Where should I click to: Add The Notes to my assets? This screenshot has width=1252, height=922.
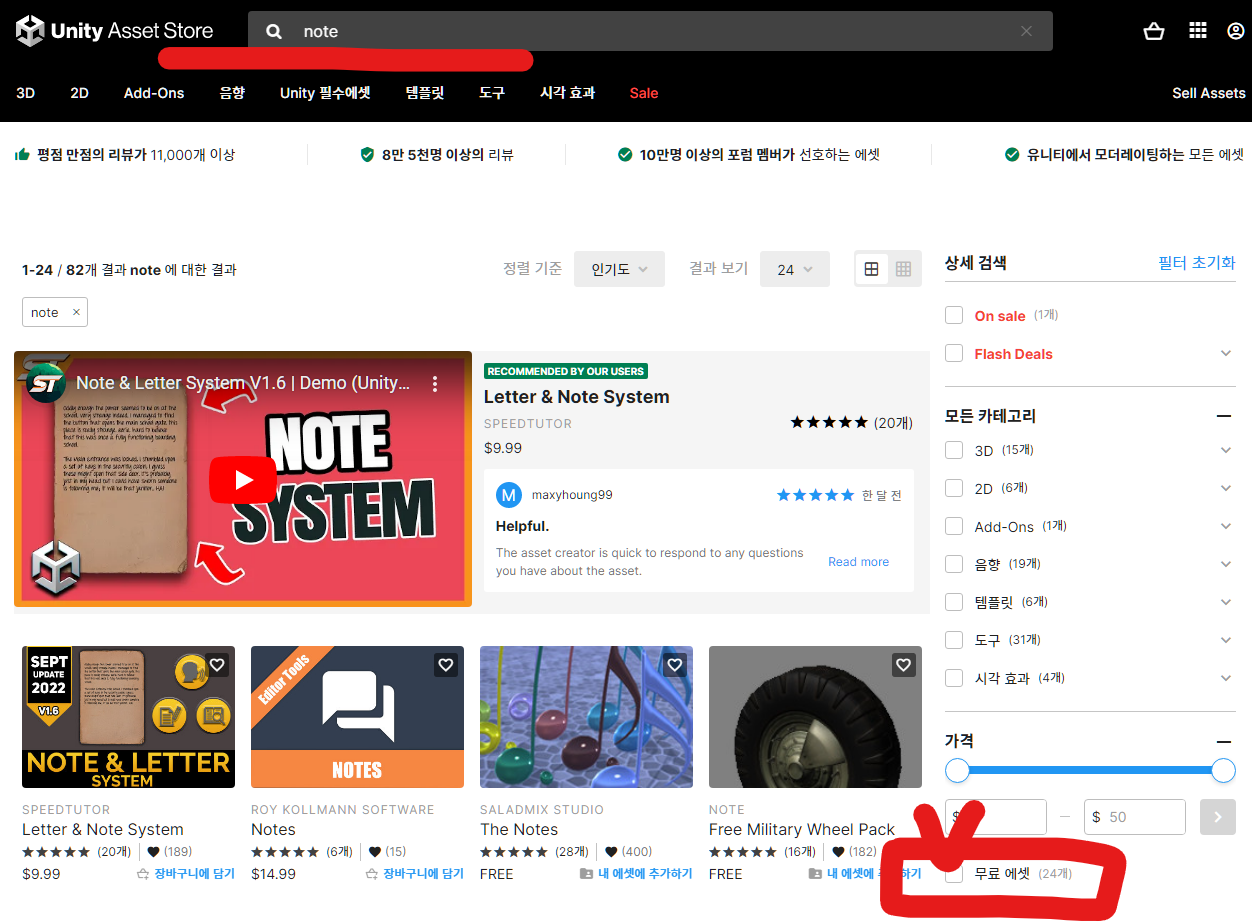636,874
